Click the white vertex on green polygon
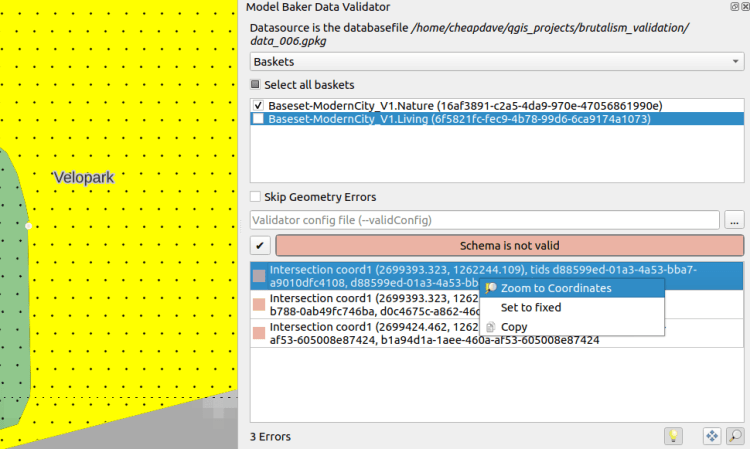 [29, 226]
